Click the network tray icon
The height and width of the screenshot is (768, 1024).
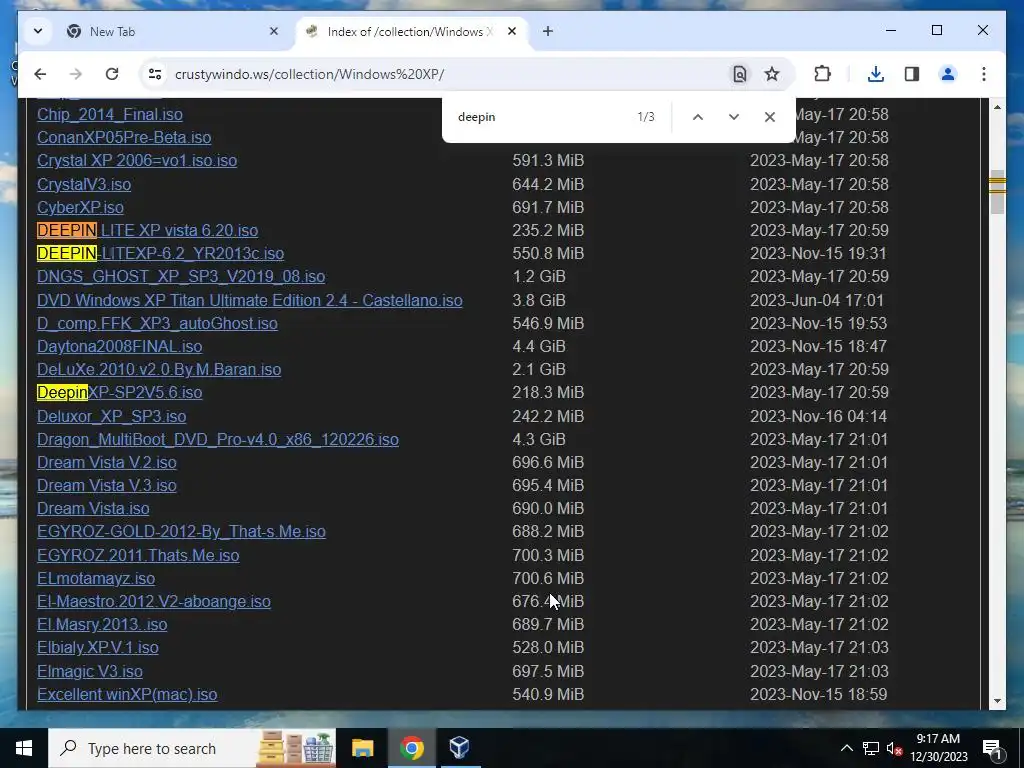(x=871, y=748)
